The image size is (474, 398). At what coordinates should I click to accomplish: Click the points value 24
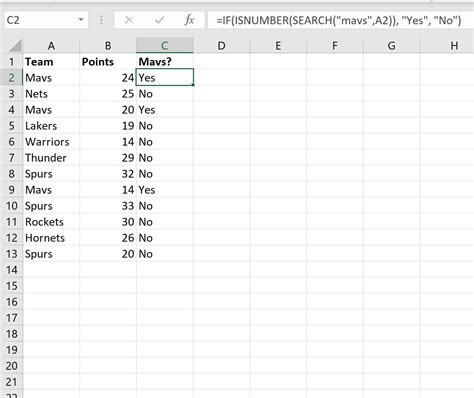[108, 78]
